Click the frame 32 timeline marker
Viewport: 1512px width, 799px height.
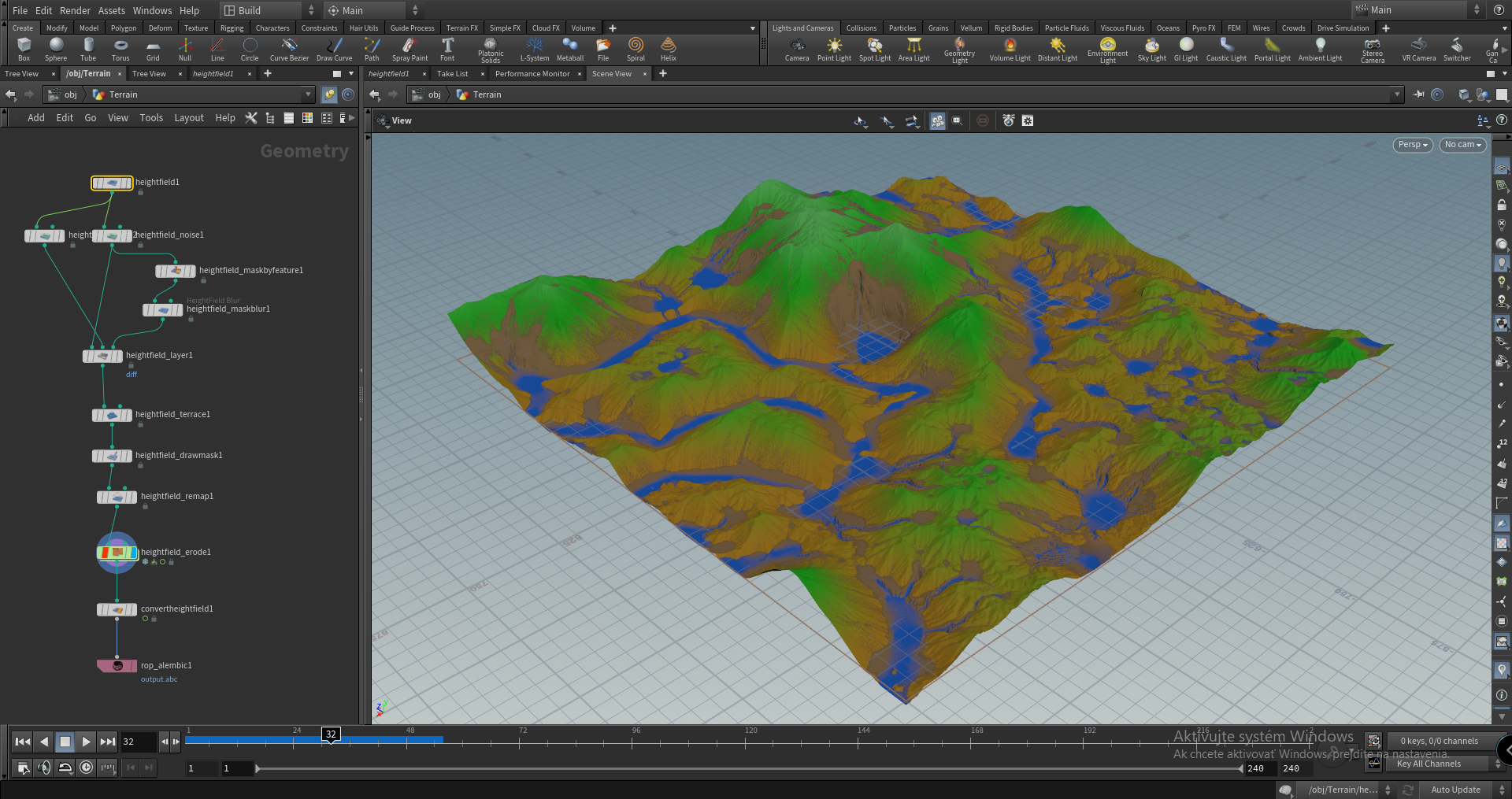331,734
